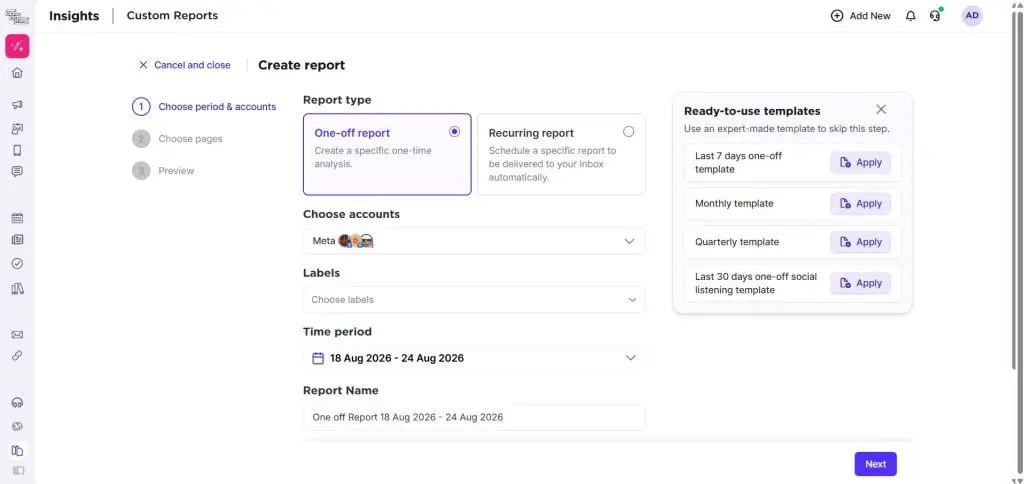Apply the Last 7 days one-off template
The height and width of the screenshot is (484, 1024).
(x=860, y=163)
